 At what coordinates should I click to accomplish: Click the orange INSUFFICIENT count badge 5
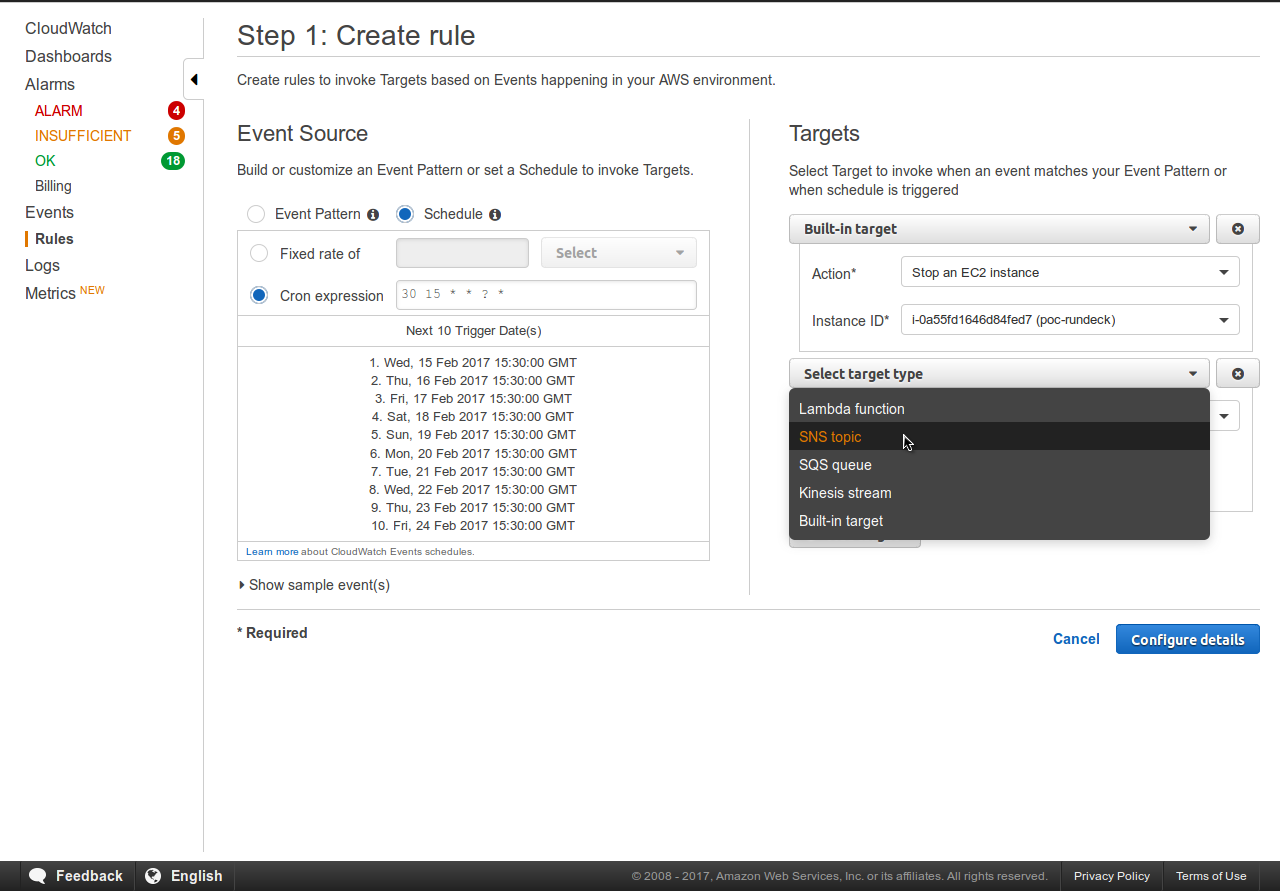click(x=176, y=136)
